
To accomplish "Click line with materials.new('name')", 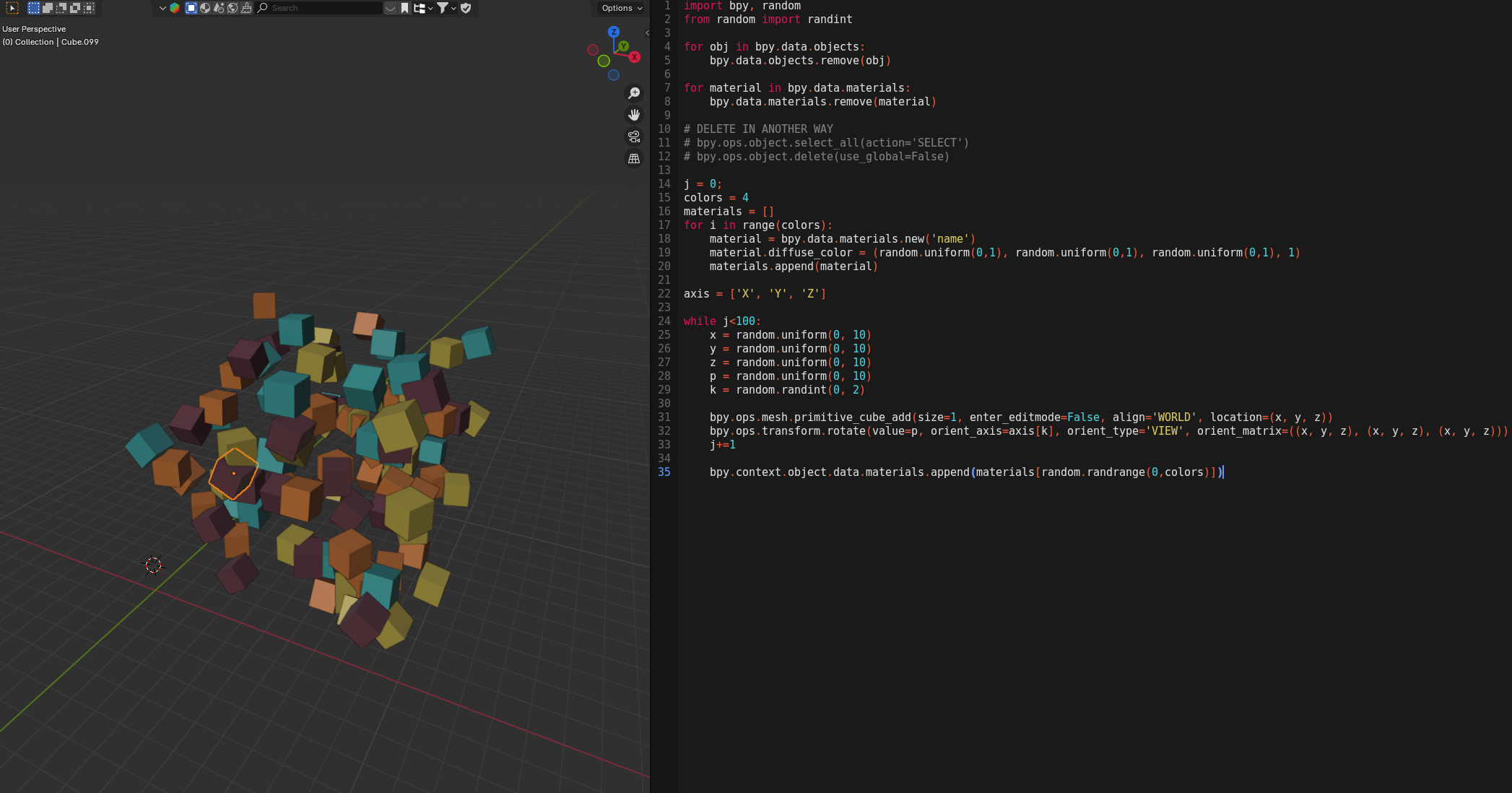I will click(843, 239).
